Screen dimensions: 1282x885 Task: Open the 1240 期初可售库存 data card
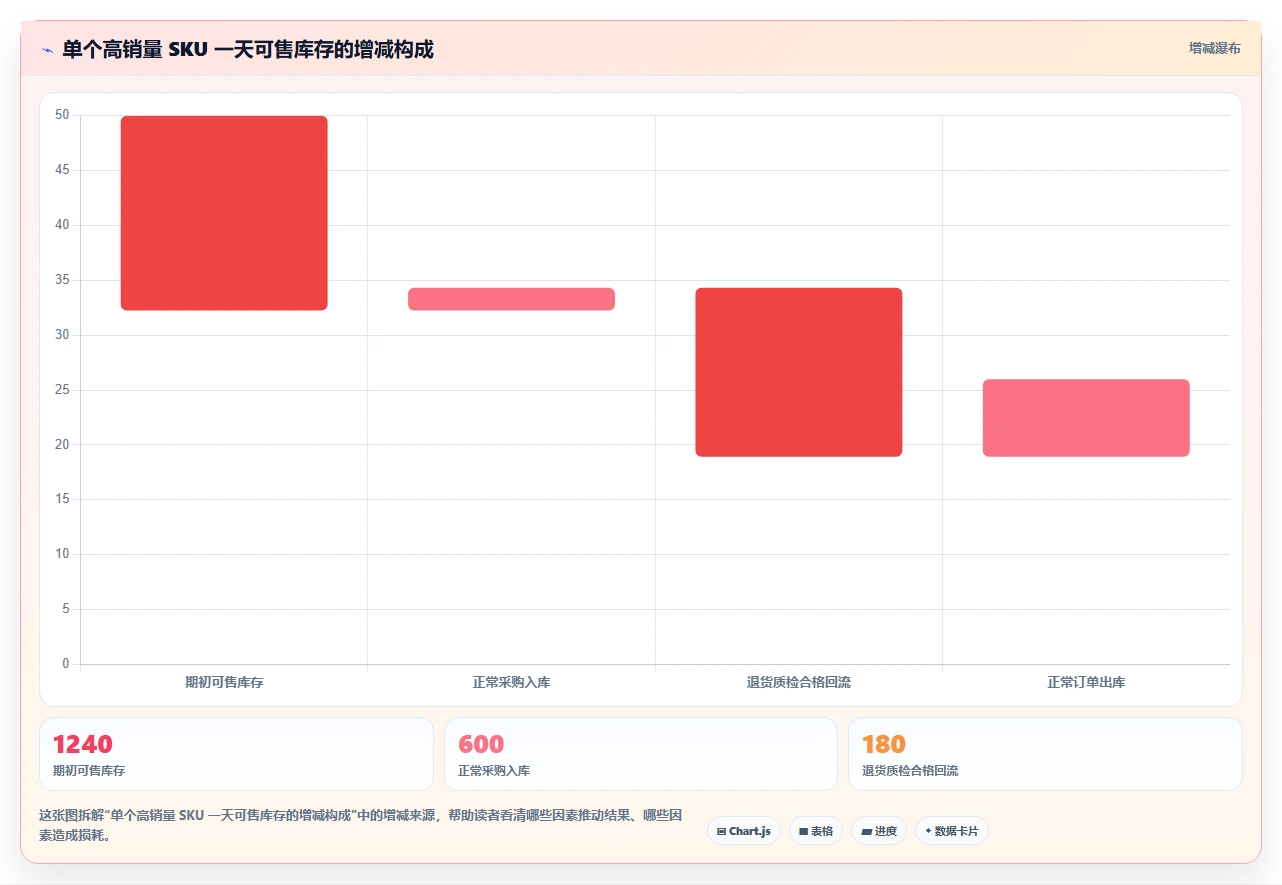[236, 754]
